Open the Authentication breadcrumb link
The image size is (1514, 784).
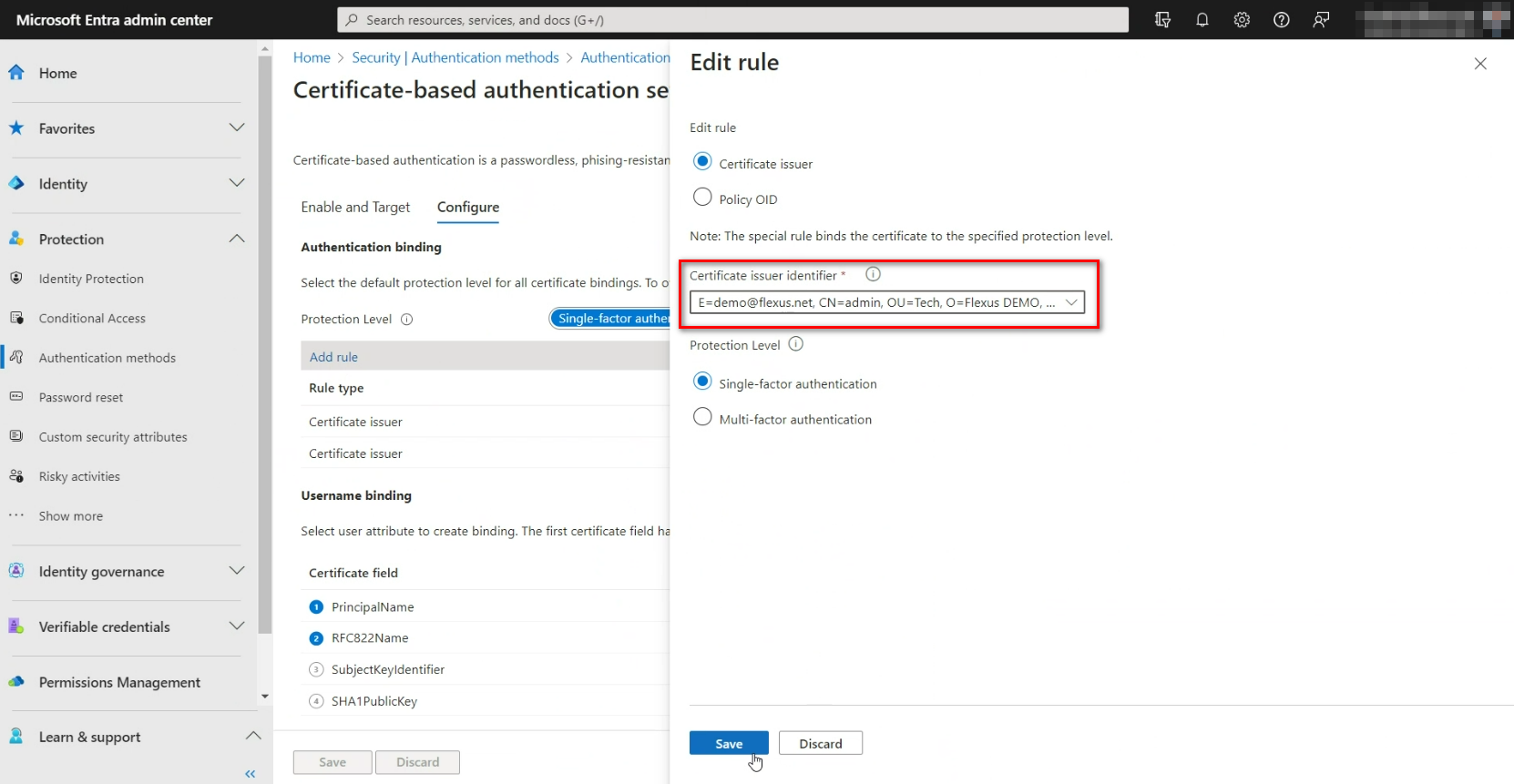coord(625,57)
